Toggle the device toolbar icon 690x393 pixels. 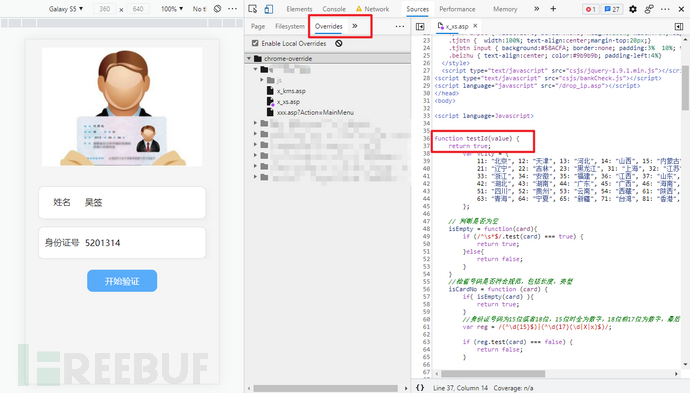[268, 9]
